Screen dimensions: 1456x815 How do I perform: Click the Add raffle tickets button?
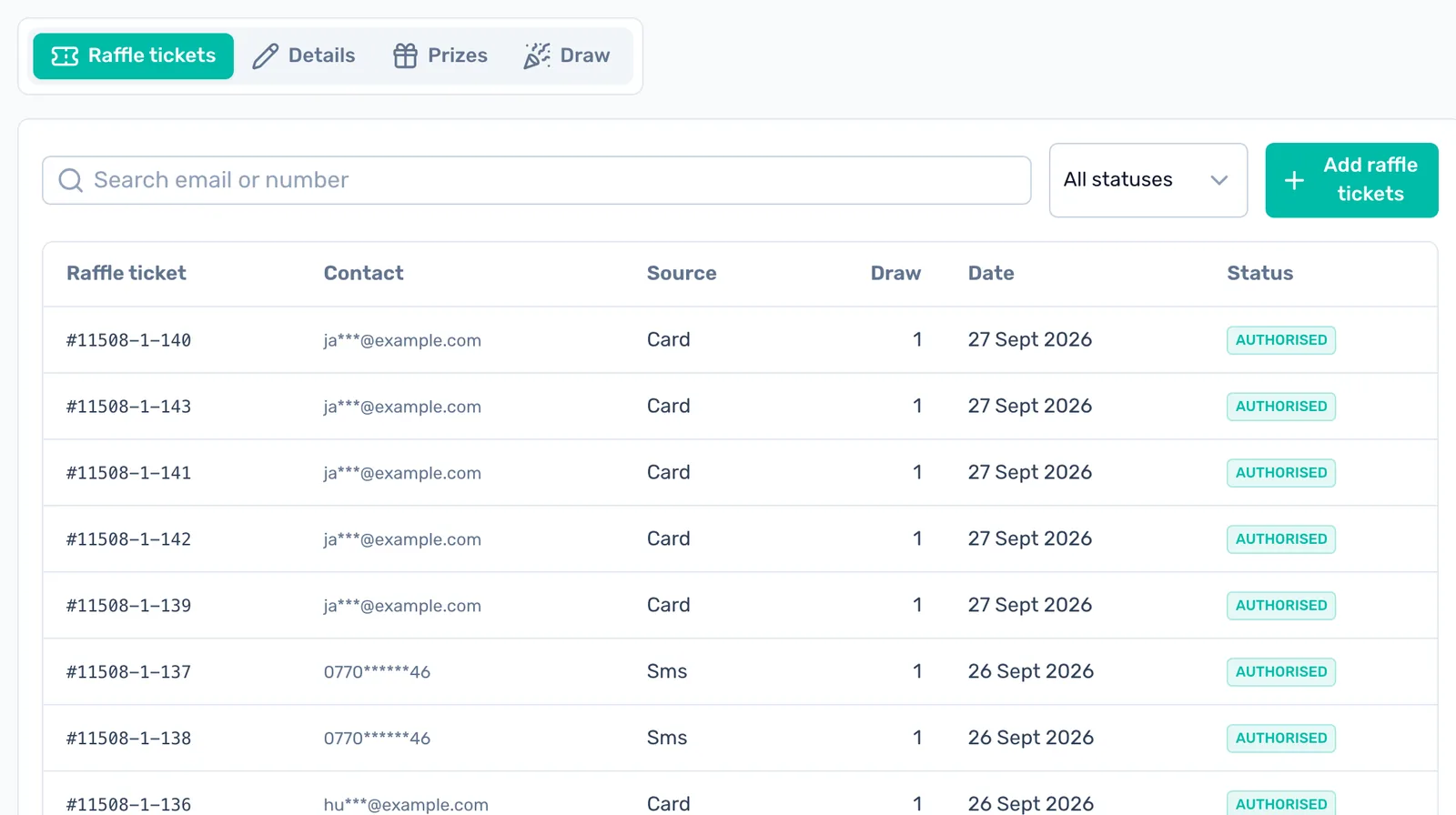click(x=1351, y=180)
